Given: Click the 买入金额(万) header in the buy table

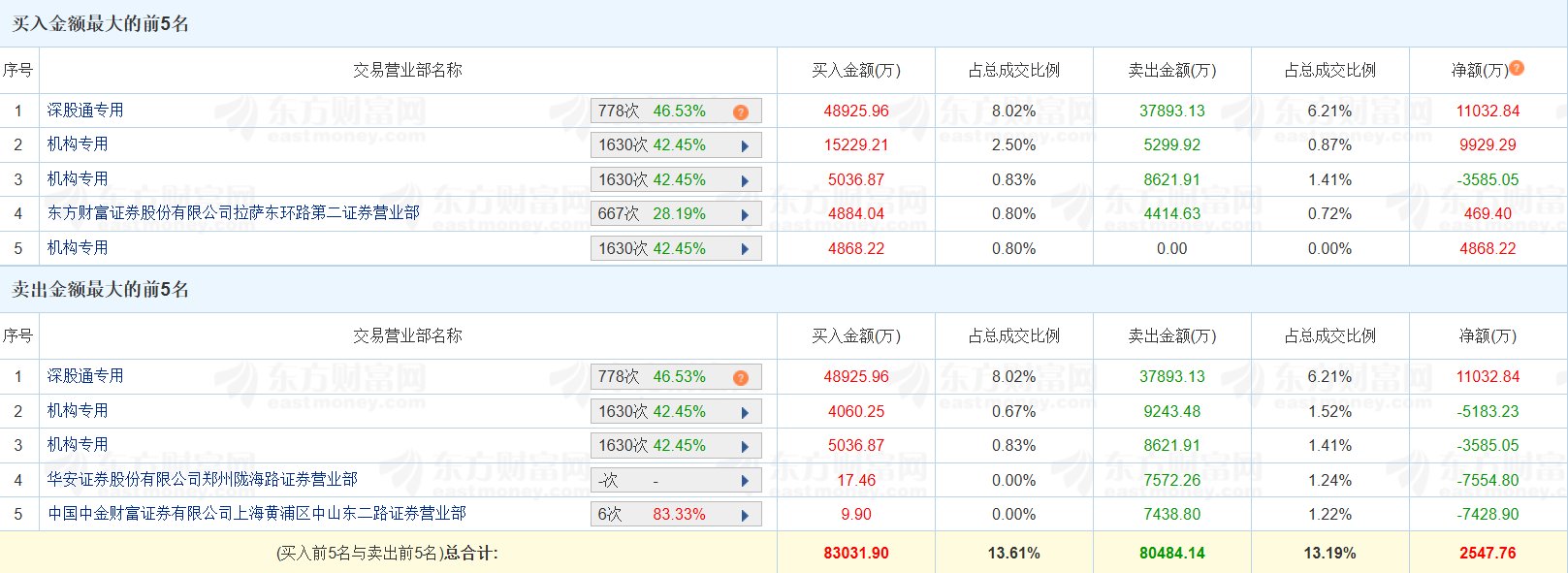Looking at the screenshot, I should coord(855,71).
